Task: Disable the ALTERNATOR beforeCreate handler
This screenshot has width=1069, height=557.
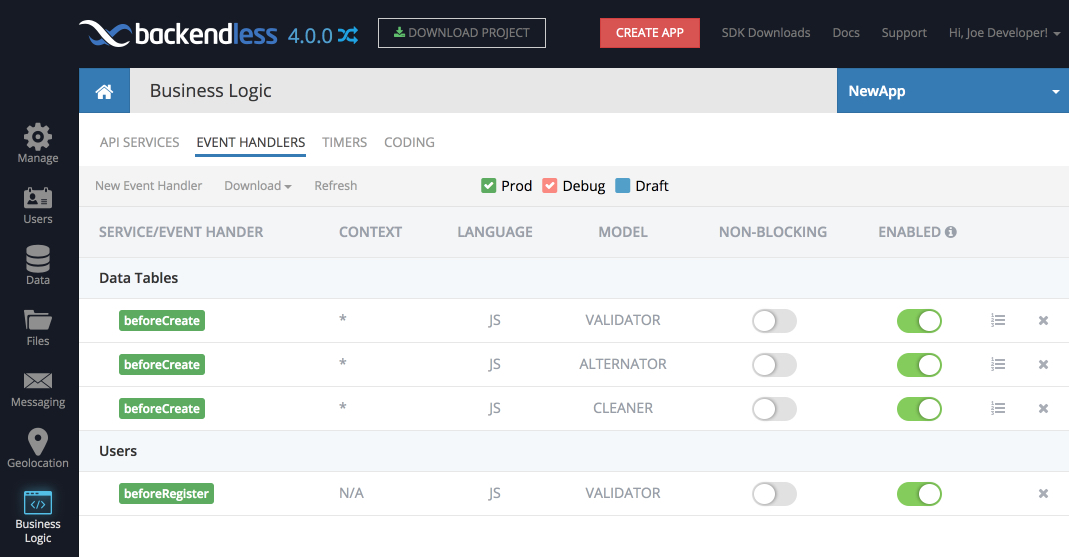Action: (919, 365)
